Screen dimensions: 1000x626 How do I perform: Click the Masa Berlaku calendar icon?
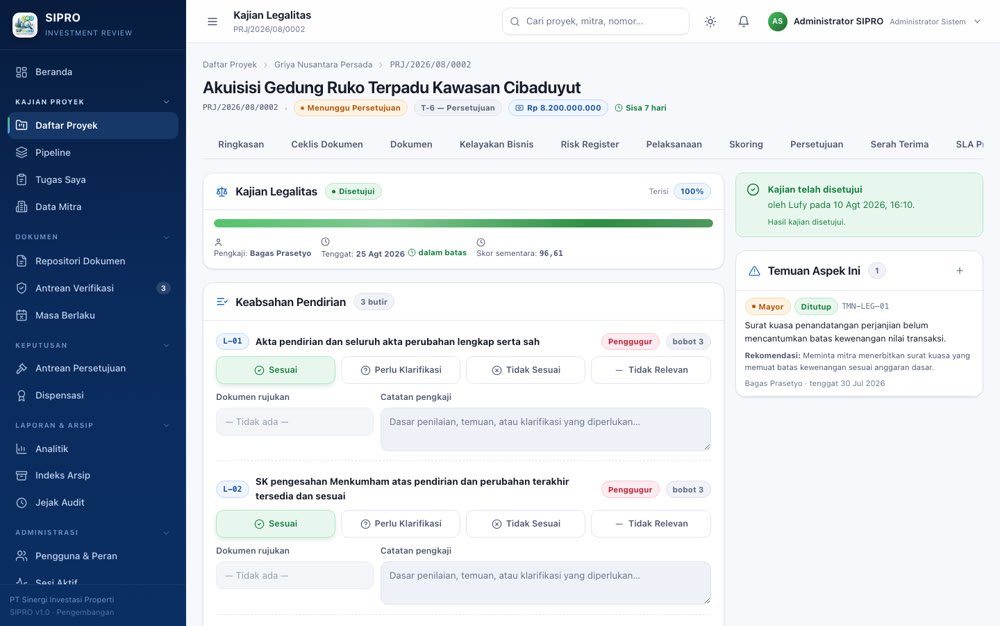point(22,315)
